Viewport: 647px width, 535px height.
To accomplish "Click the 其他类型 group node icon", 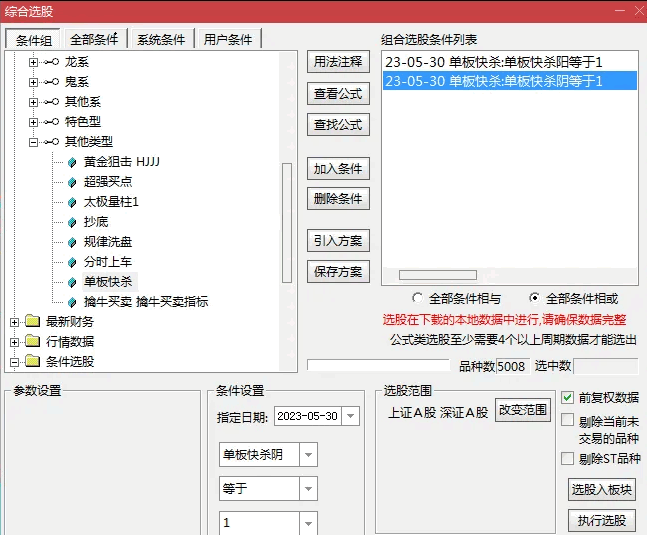I will coord(52,142).
